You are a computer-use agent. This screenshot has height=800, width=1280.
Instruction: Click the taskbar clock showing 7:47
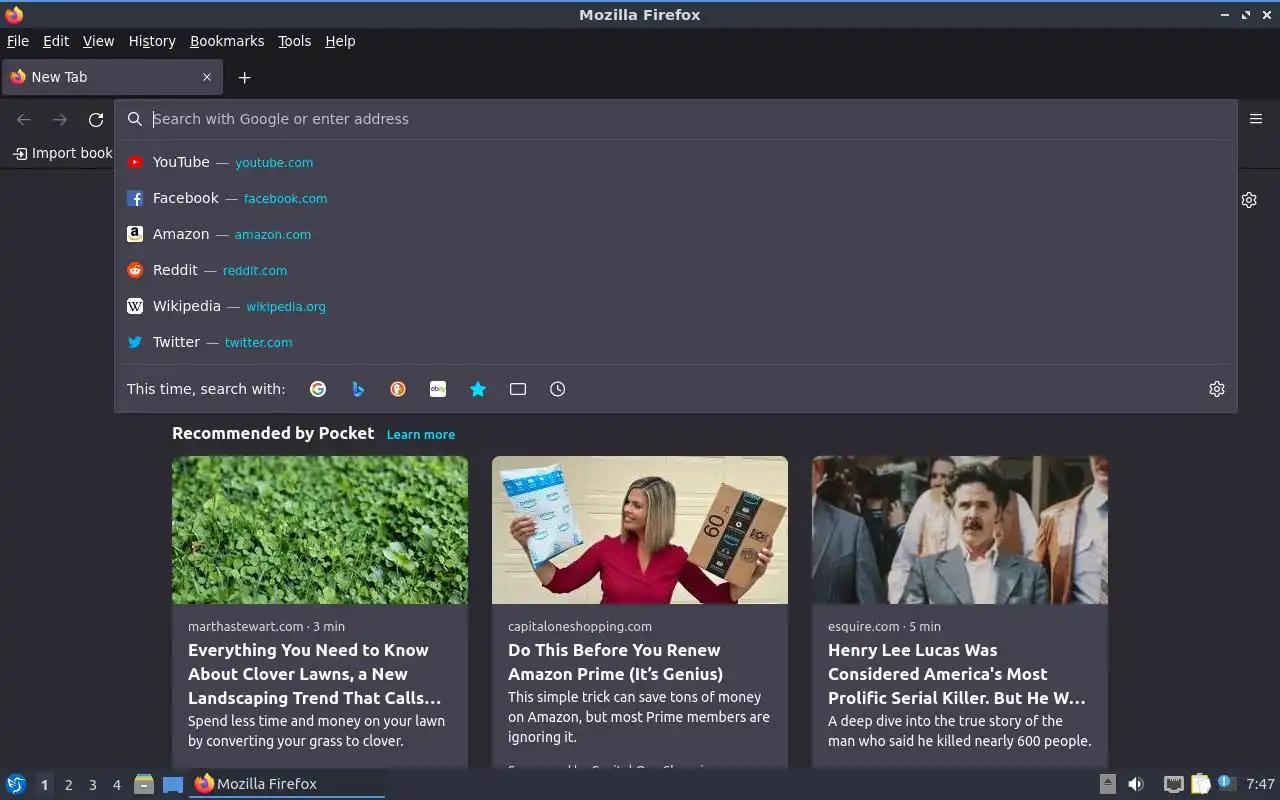click(1260, 784)
